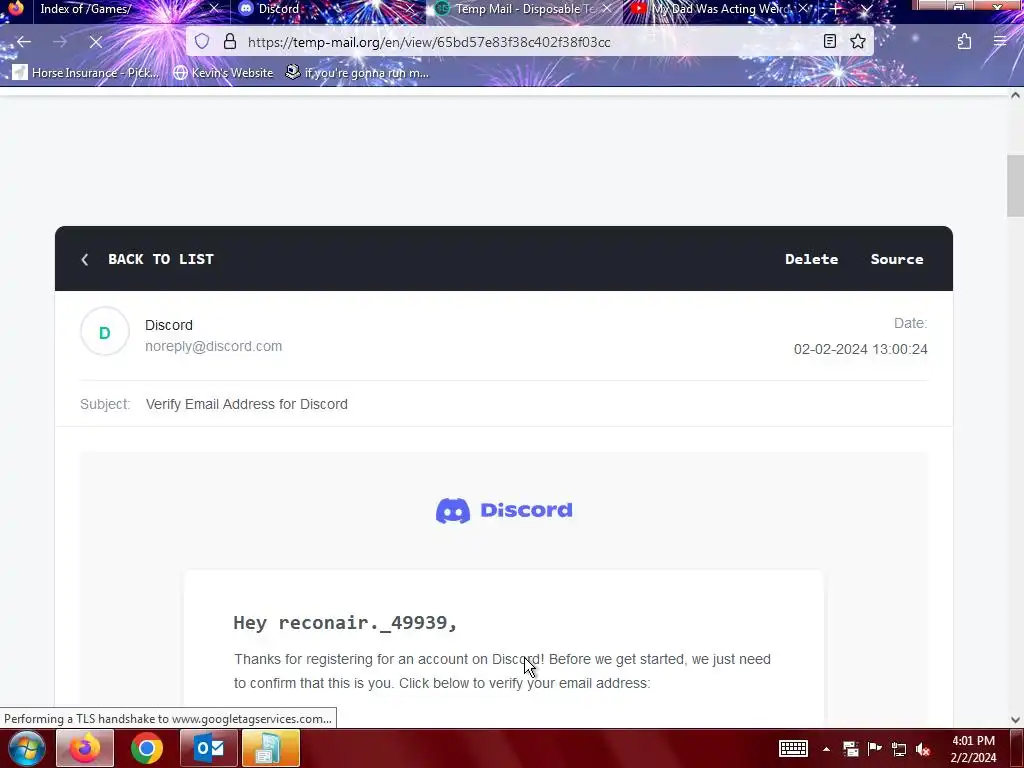This screenshot has height=768, width=1024.
Task: Expand the list all tabs chevron
Action: coord(867,9)
